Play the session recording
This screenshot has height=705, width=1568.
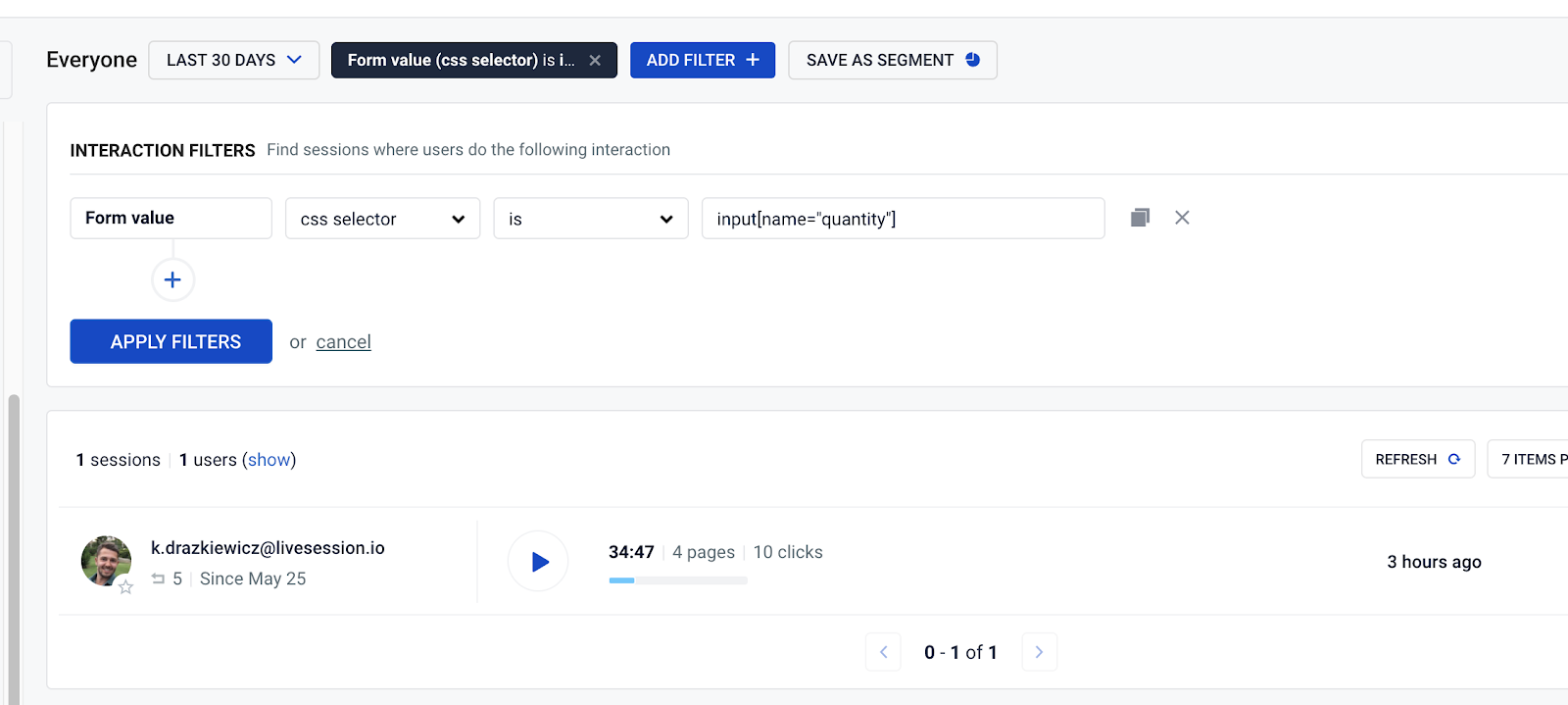coord(538,561)
